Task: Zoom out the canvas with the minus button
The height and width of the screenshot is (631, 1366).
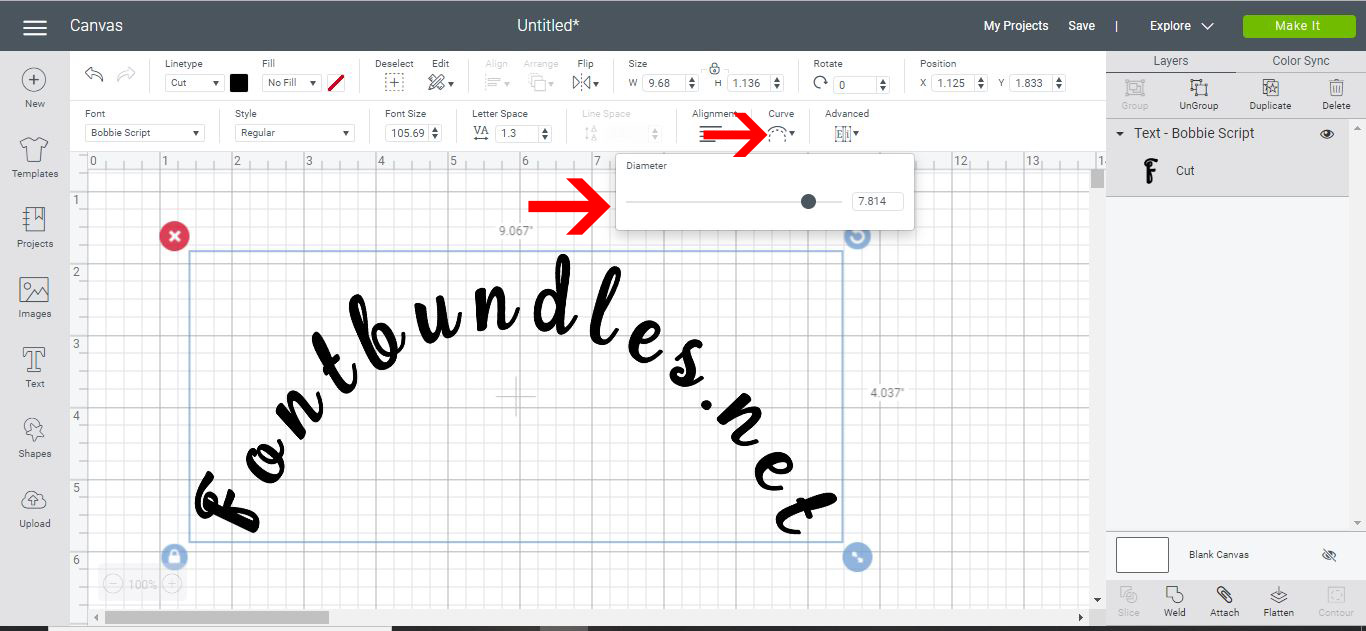Action: (113, 584)
